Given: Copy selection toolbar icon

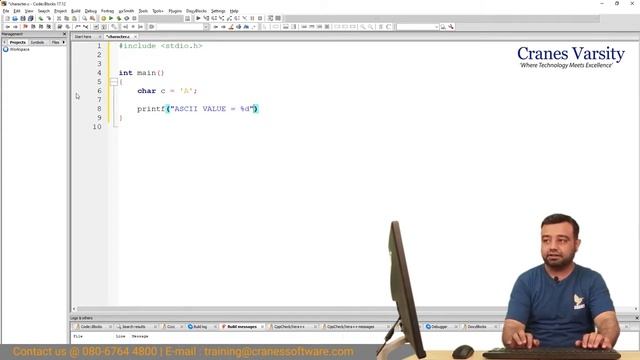Looking at the screenshot, I should click(x=67, y=18).
